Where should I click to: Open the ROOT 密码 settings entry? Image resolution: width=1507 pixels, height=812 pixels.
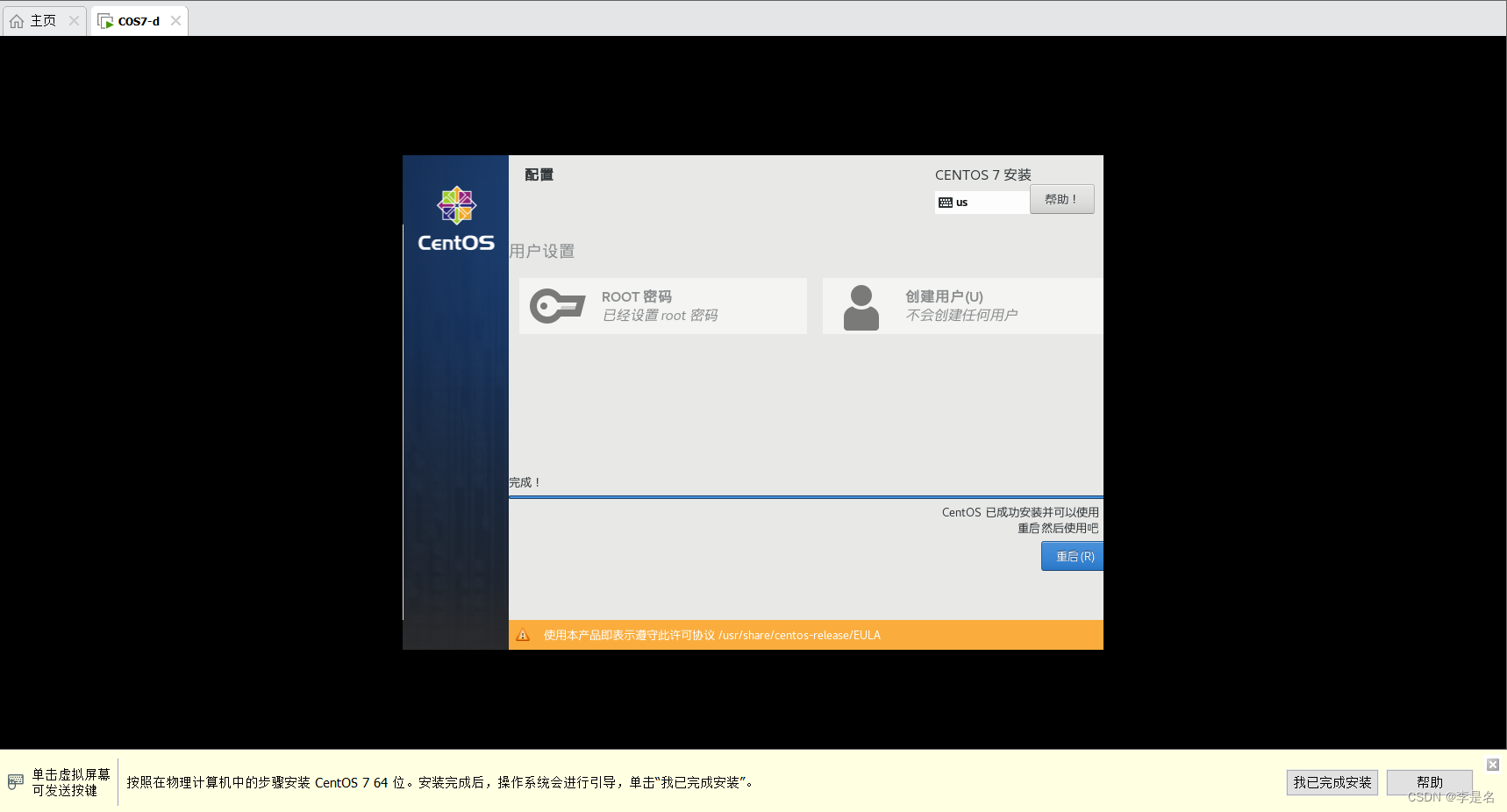pos(662,306)
